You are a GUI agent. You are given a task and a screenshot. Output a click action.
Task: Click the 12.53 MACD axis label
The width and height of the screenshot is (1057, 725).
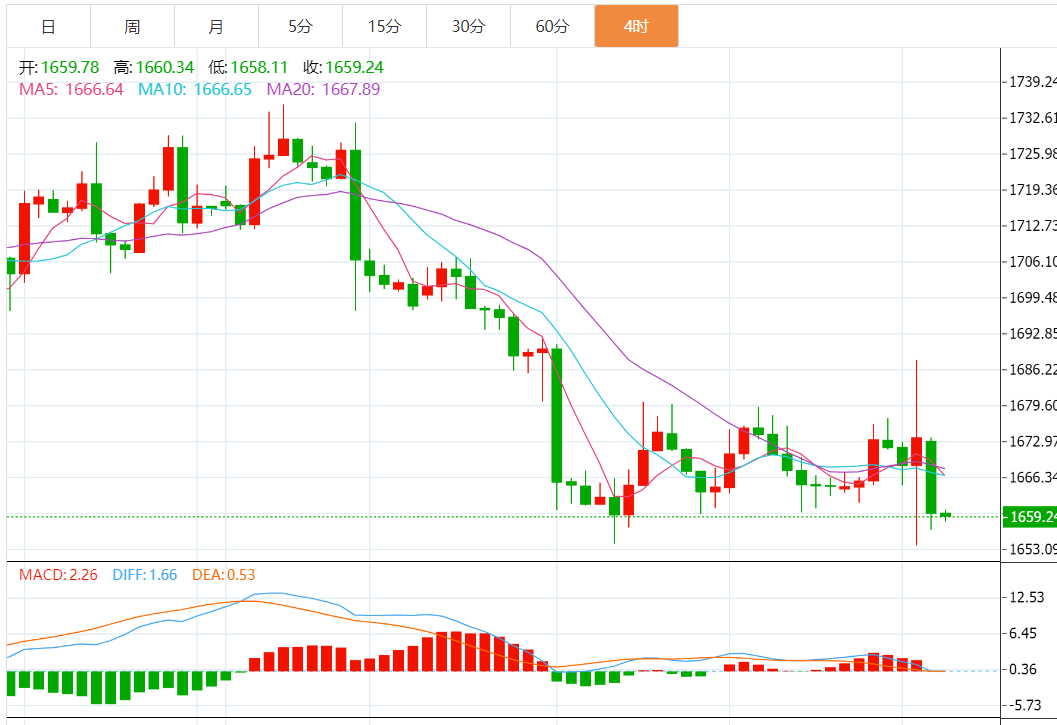(x=1027, y=597)
